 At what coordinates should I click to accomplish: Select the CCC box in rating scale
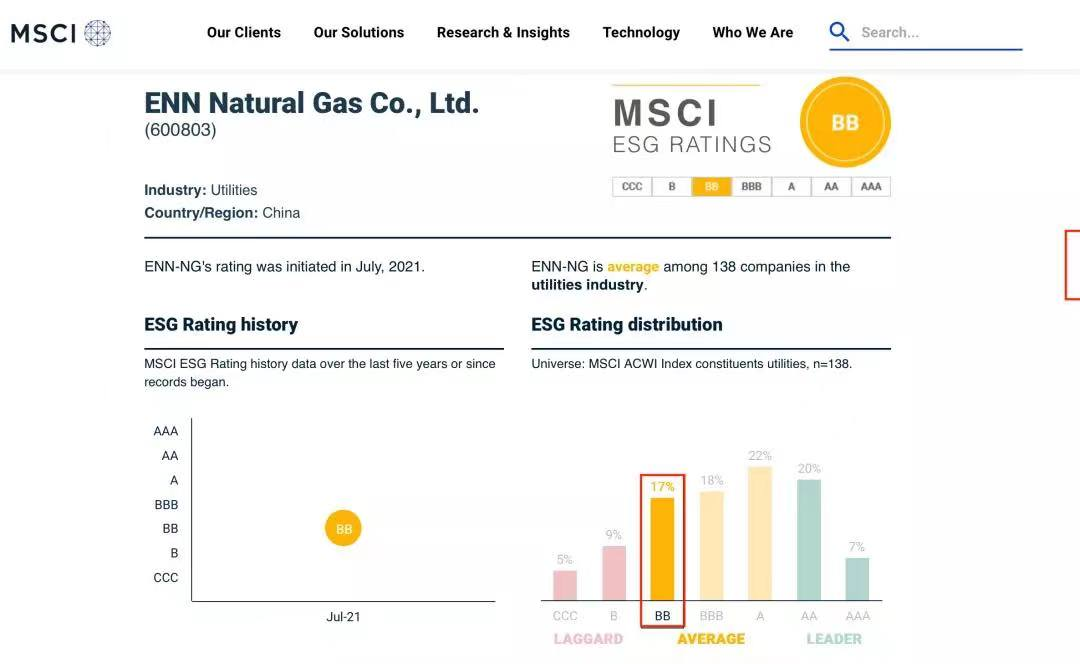pyautogui.click(x=632, y=187)
